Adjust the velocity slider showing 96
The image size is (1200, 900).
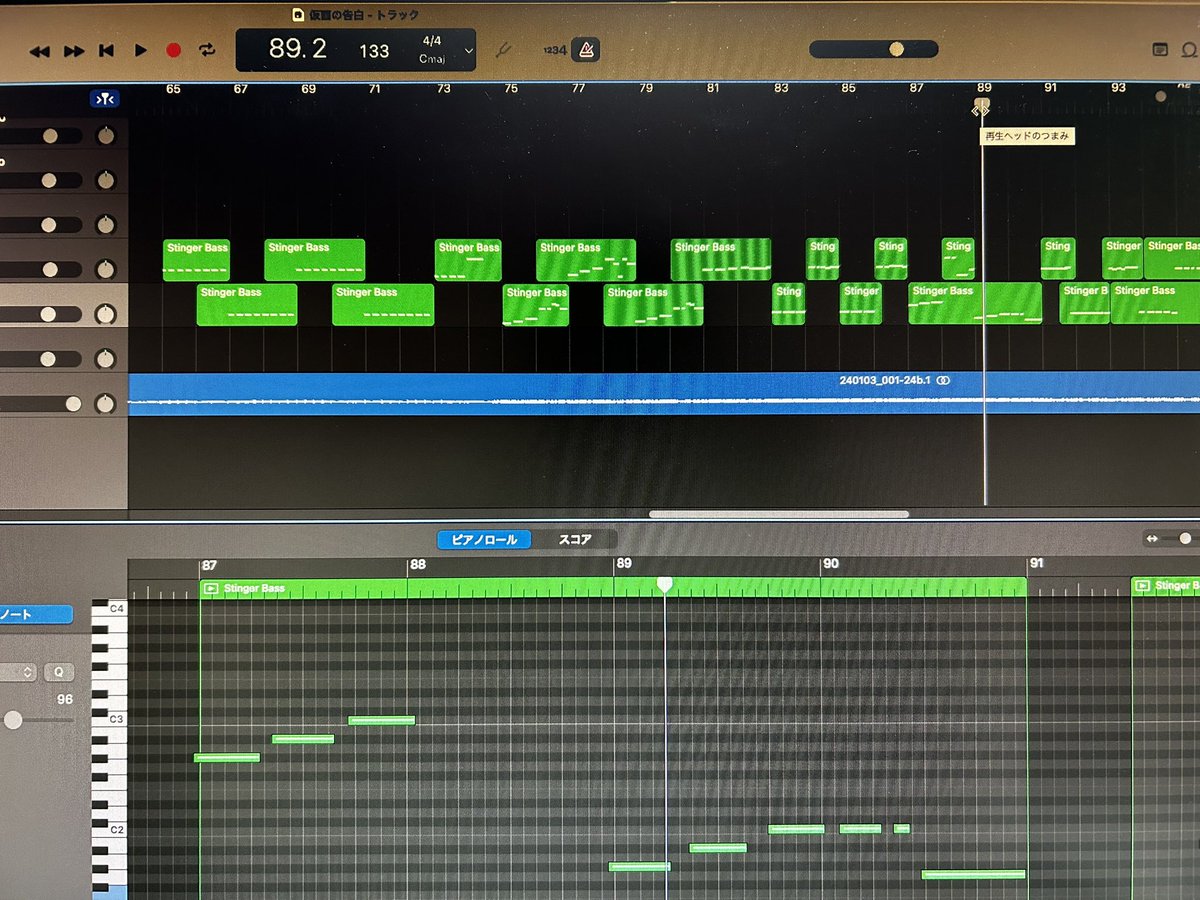[37, 720]
